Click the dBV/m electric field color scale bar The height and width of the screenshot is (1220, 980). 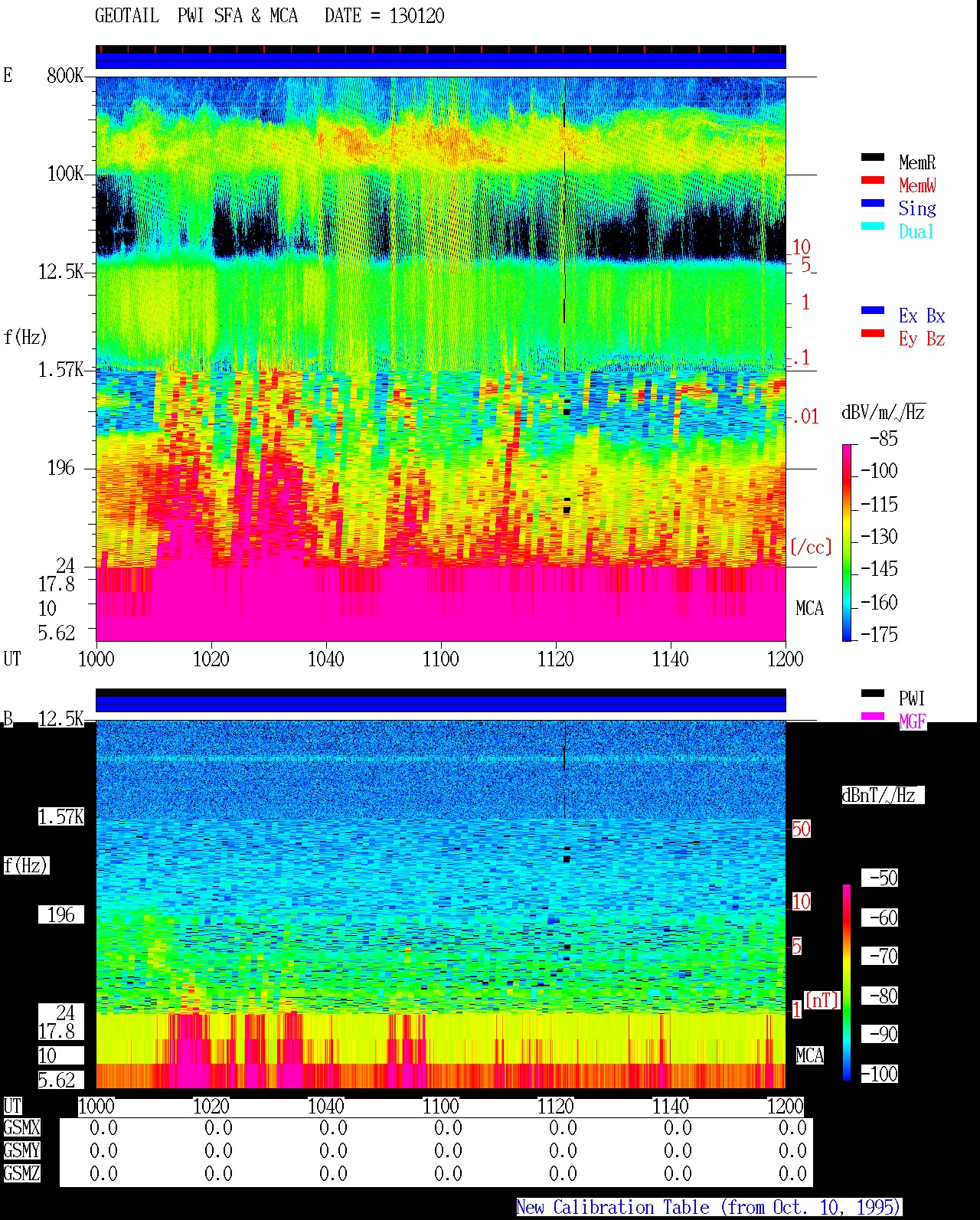(847, 543)
